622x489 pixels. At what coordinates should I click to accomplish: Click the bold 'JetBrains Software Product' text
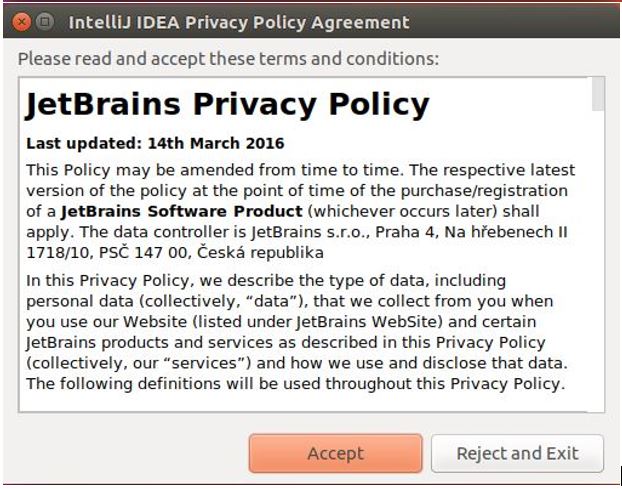click(x=182, y=211)
